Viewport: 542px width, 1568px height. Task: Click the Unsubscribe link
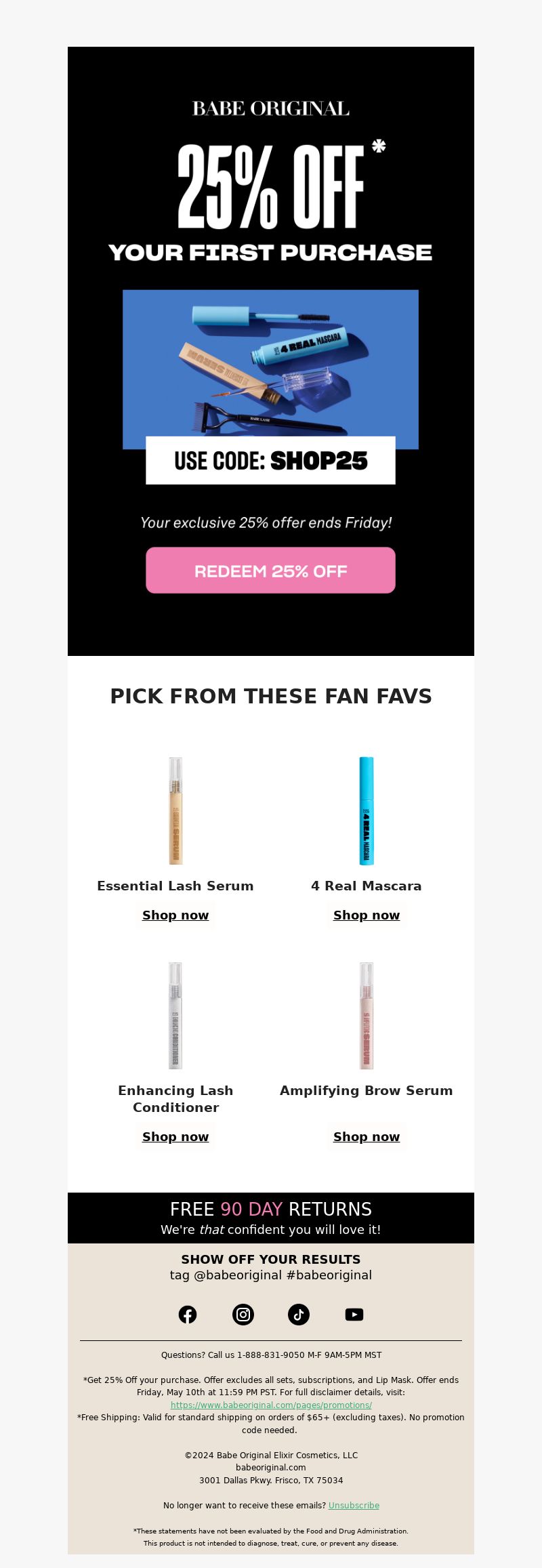point(354,1506)
